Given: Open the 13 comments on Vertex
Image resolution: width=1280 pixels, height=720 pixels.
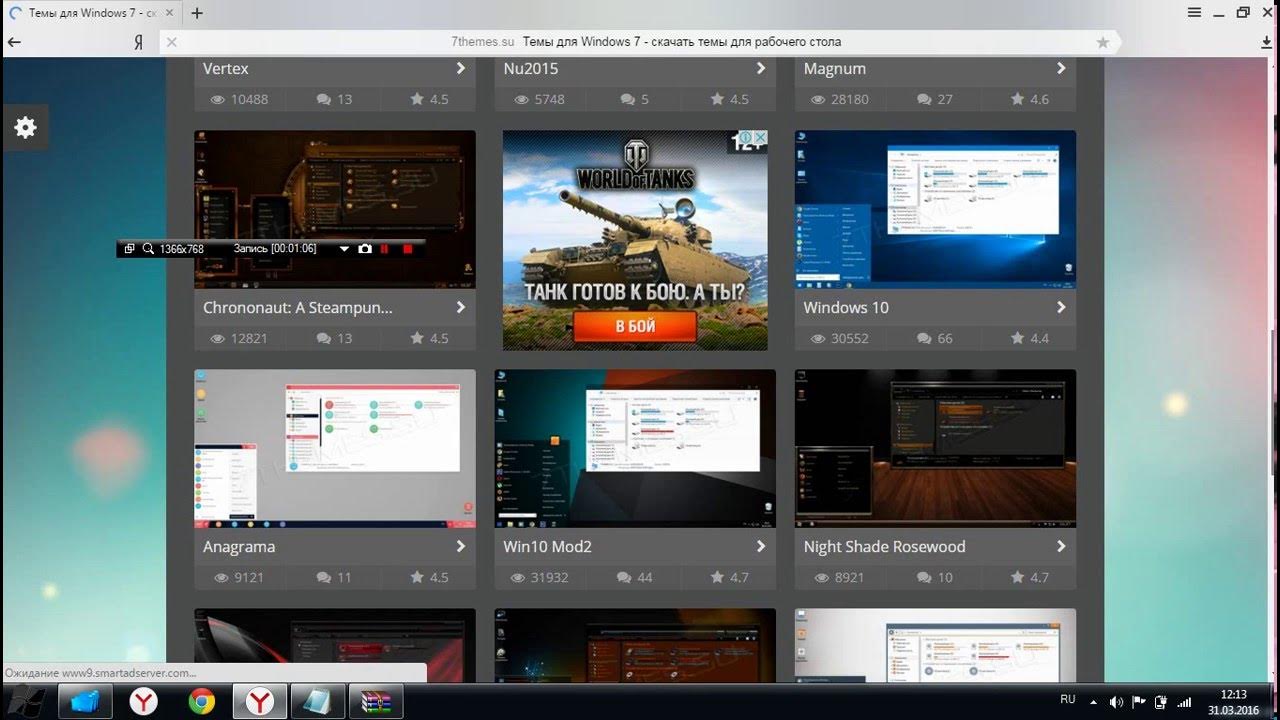Looking at the screenshot, I should (334, 99).
